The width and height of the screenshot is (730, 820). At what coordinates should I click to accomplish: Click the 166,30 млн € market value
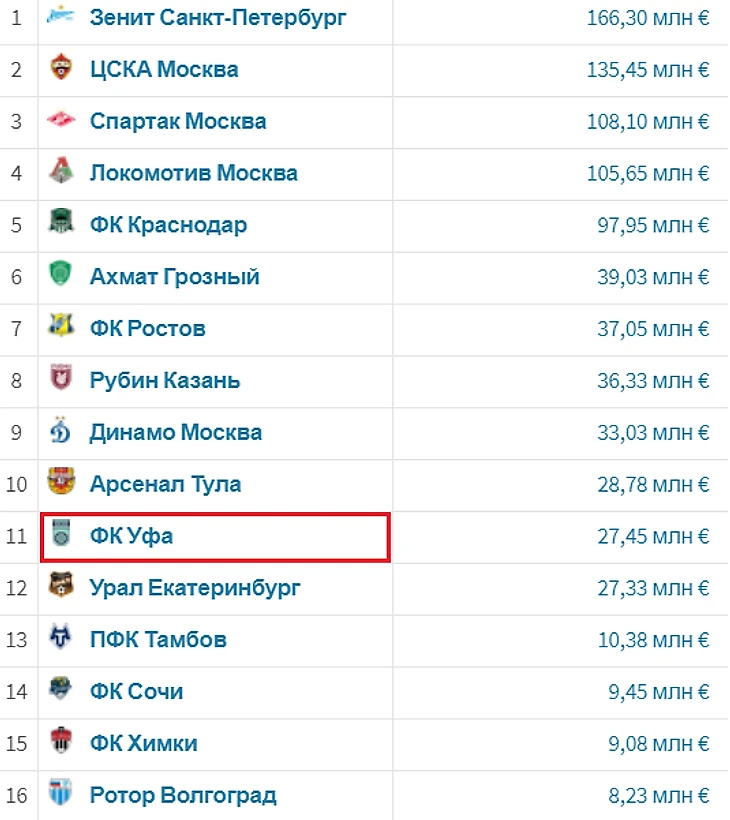[648, 18]
